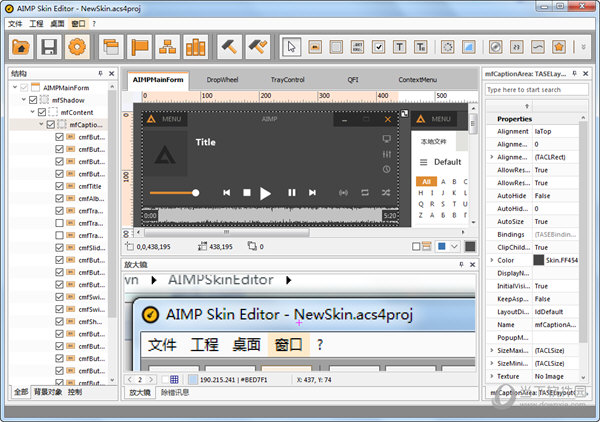The width and height of the screenshot is (600, 422).
Task: Switch to the QFI tab
Action: (x=353, y=80)
